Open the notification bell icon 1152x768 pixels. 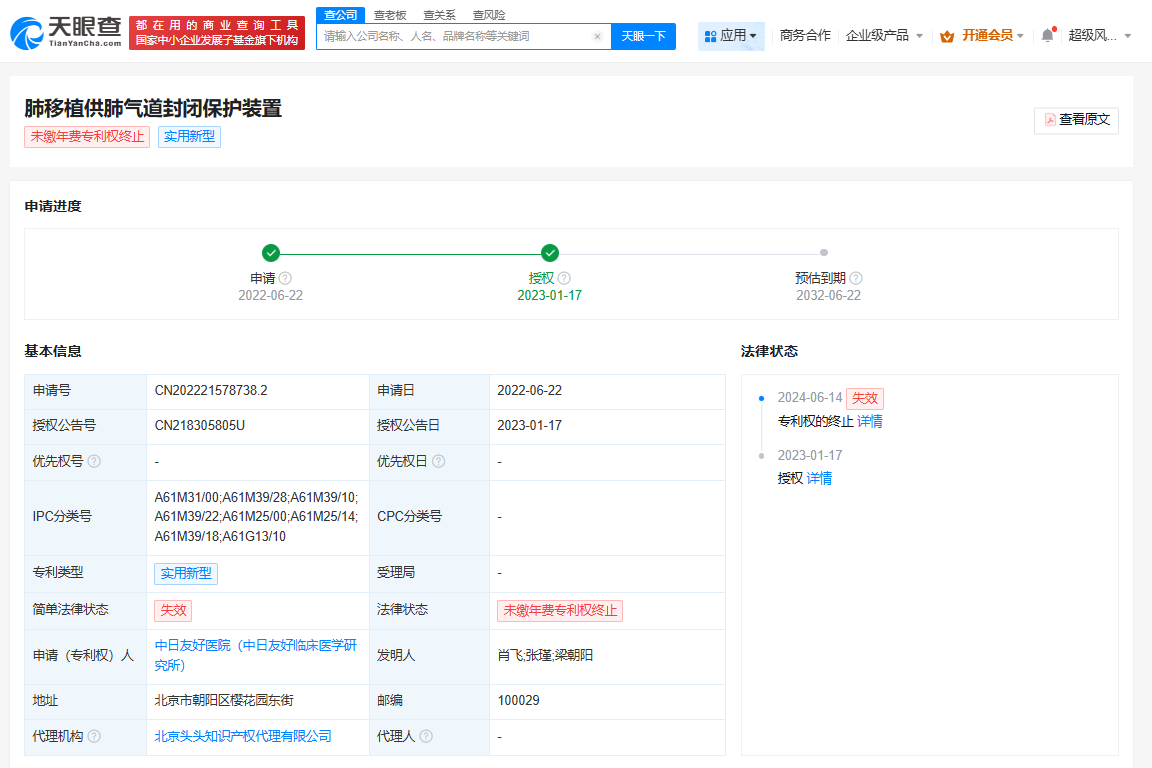click(x=1046, y=33)
